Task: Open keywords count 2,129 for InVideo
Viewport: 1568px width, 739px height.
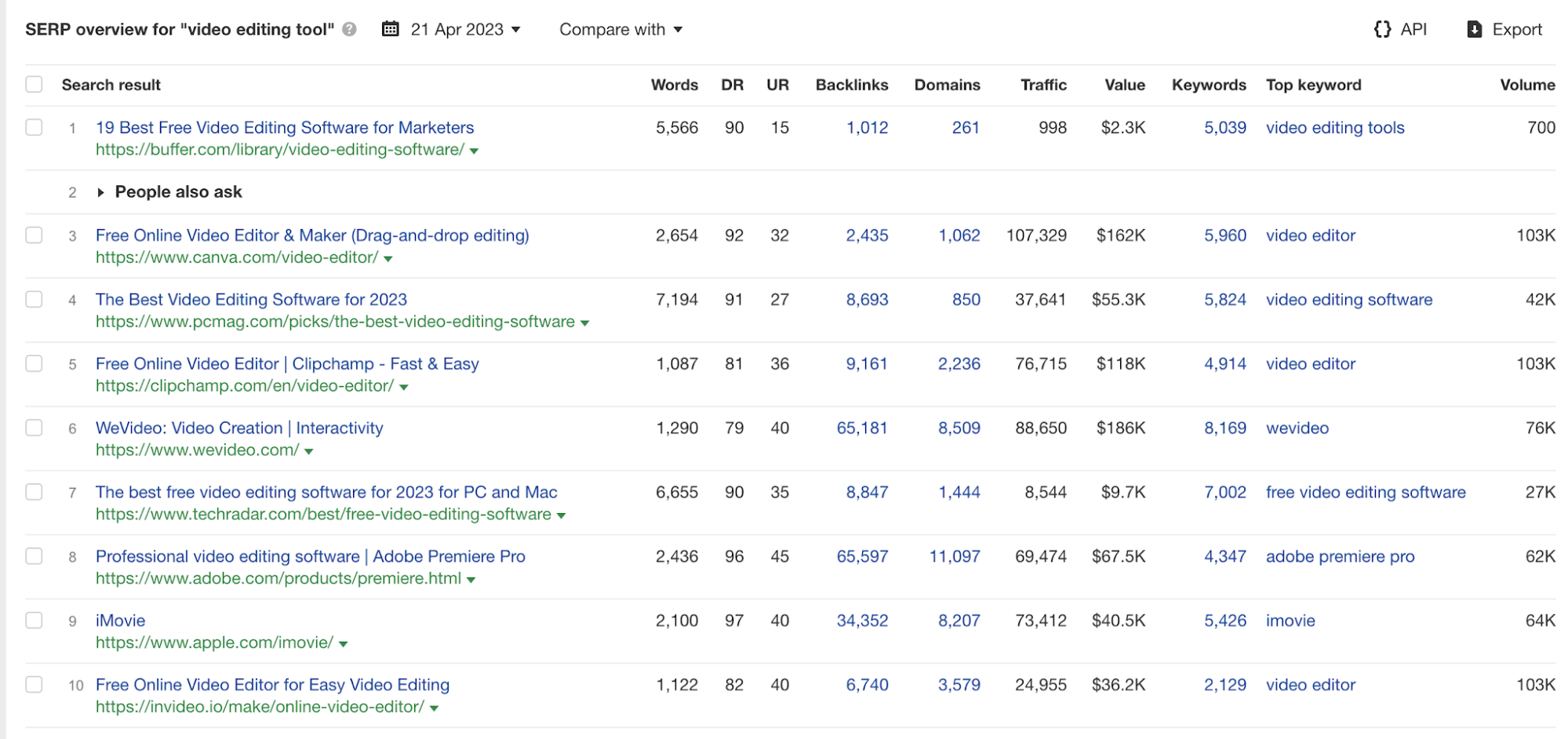Action: [x=1225, y=685]
